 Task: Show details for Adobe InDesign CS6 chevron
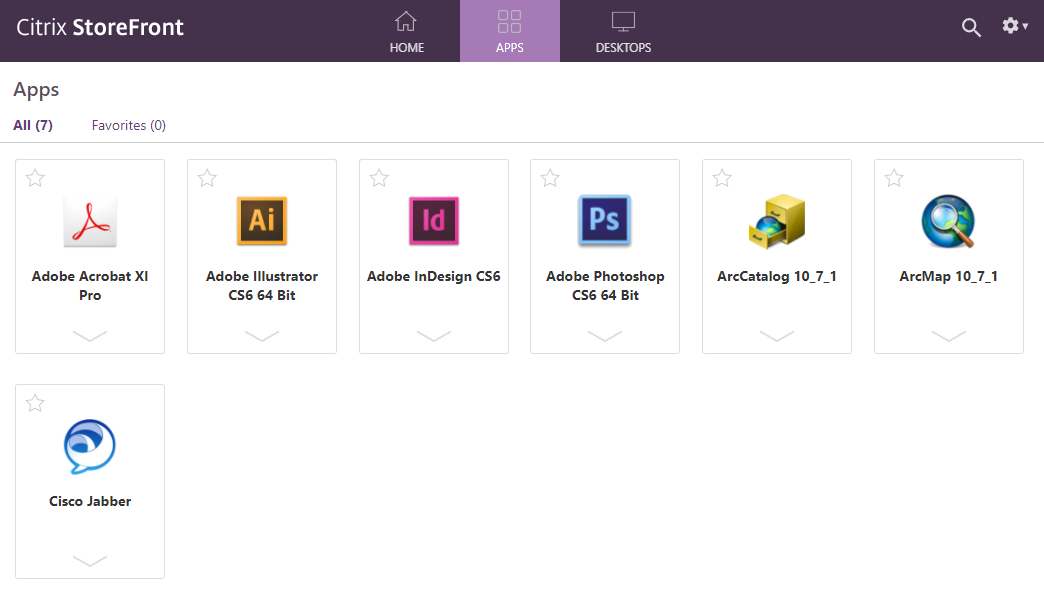[x=433, y=335]
